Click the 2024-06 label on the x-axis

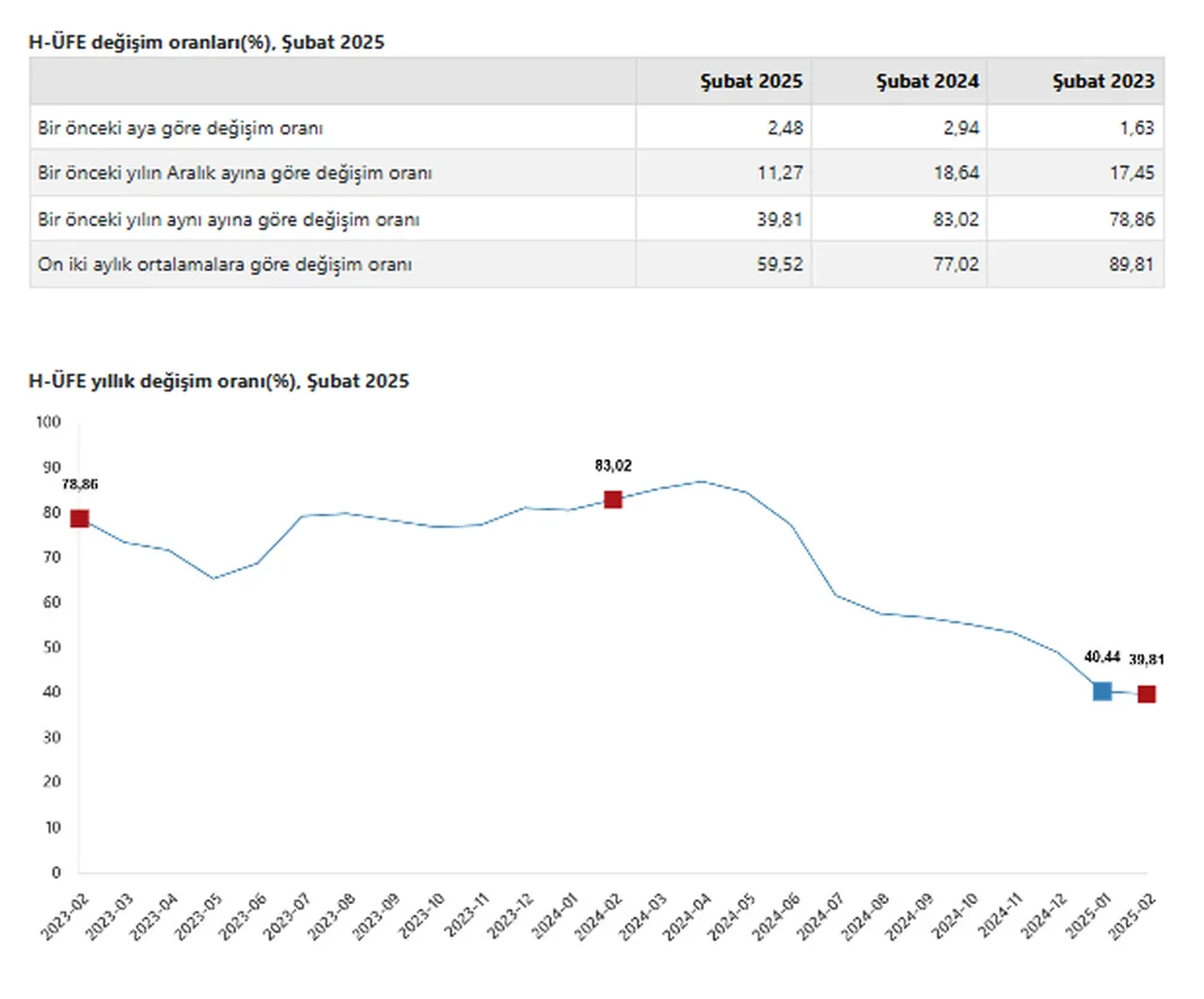(x=776, y=917)
